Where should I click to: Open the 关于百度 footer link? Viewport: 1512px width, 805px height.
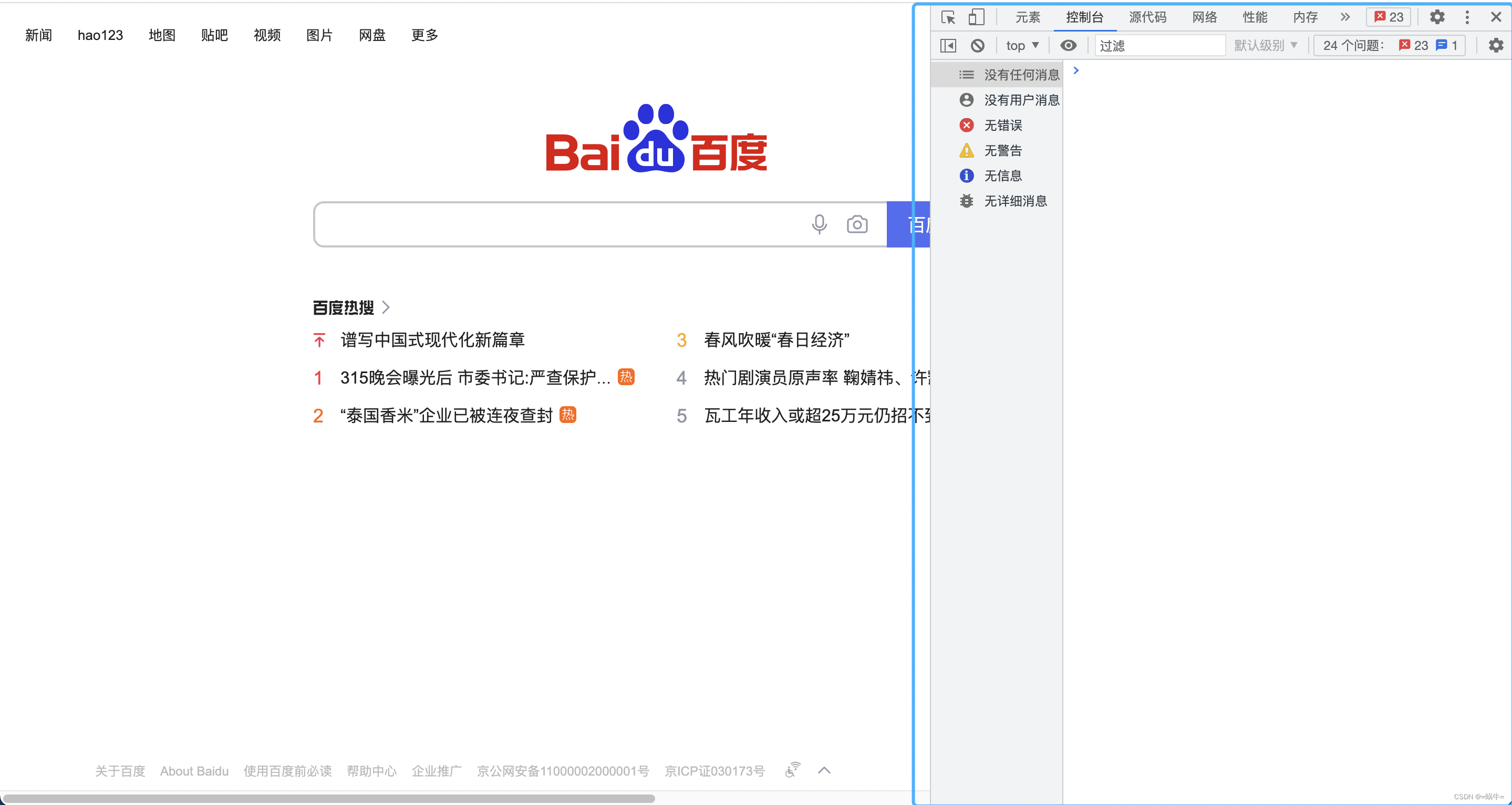(x=120, y=771)
